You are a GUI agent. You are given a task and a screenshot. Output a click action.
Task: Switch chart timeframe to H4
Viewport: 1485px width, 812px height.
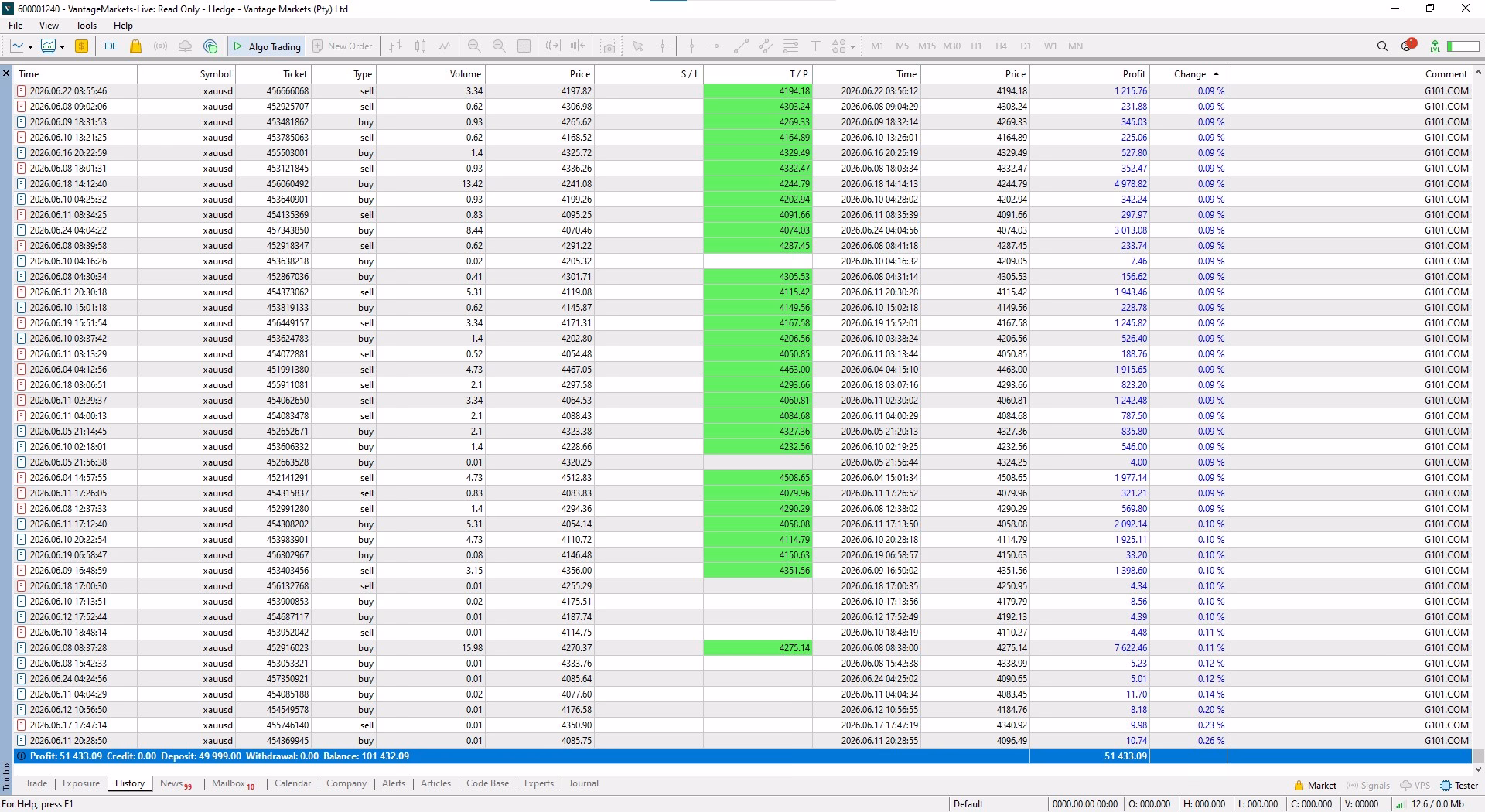[1001, 46]
